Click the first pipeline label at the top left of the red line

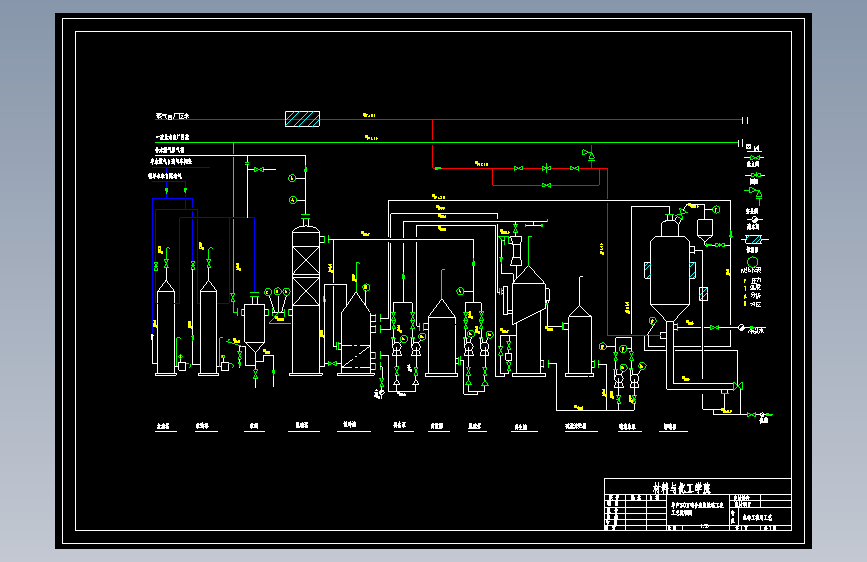(x=173, y=116)
